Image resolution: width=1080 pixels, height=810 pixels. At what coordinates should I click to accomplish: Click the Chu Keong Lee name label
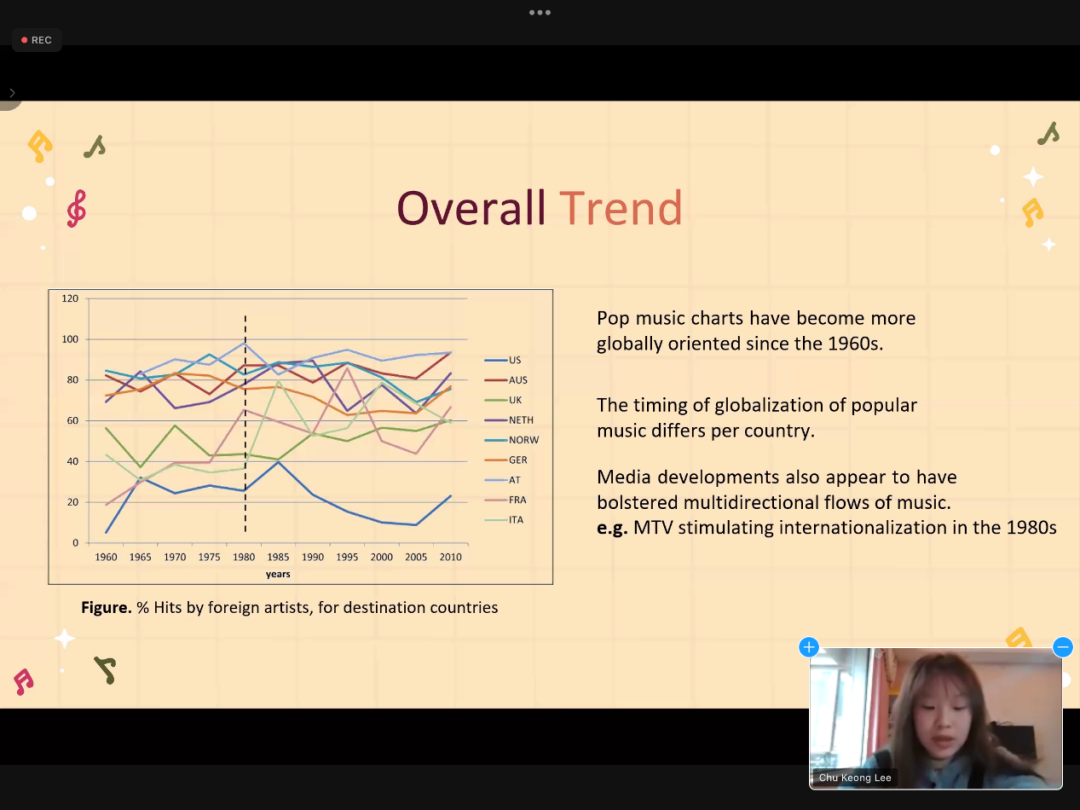(855, 778)
